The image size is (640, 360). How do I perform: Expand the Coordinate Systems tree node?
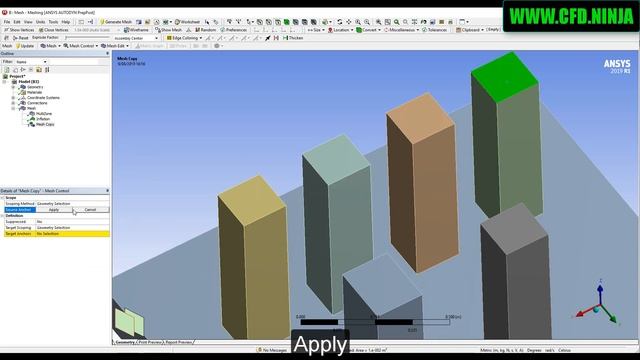[x=13, y=98]
